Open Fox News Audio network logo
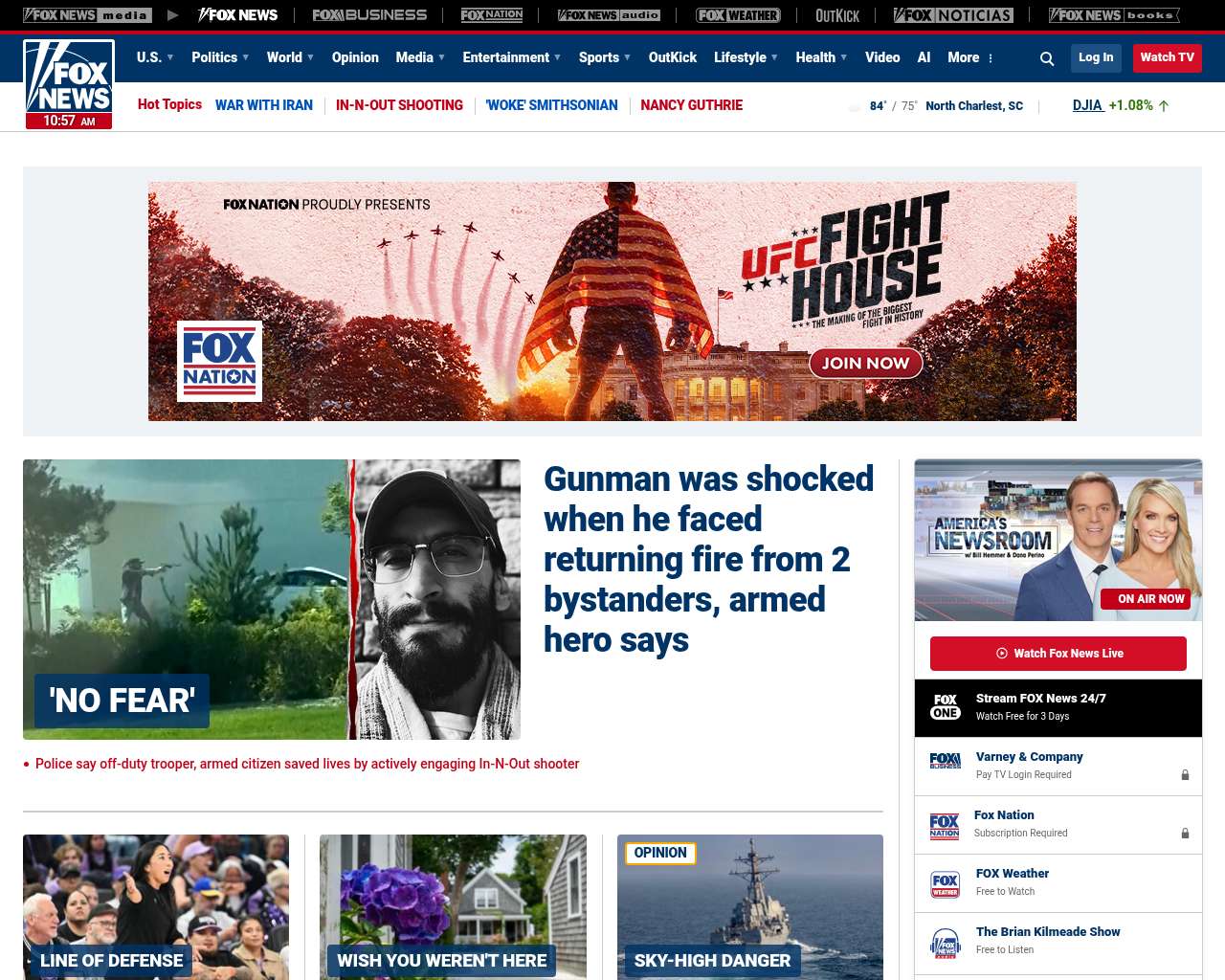The width and height of the screenshot is (1225, 980). [x=609, y=15]
